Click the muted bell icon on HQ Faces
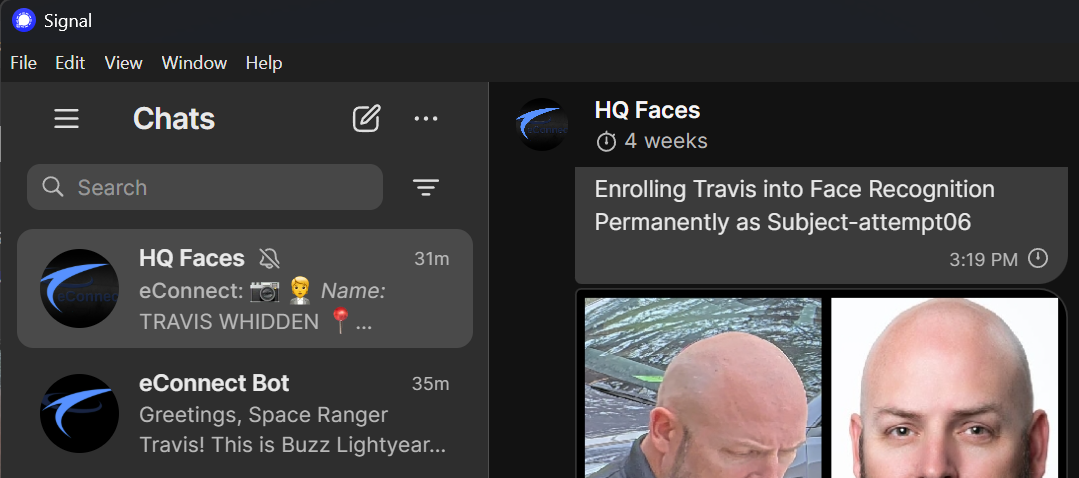The width and height of the screenshot is (1079, 478). click(x=269, y=258)
